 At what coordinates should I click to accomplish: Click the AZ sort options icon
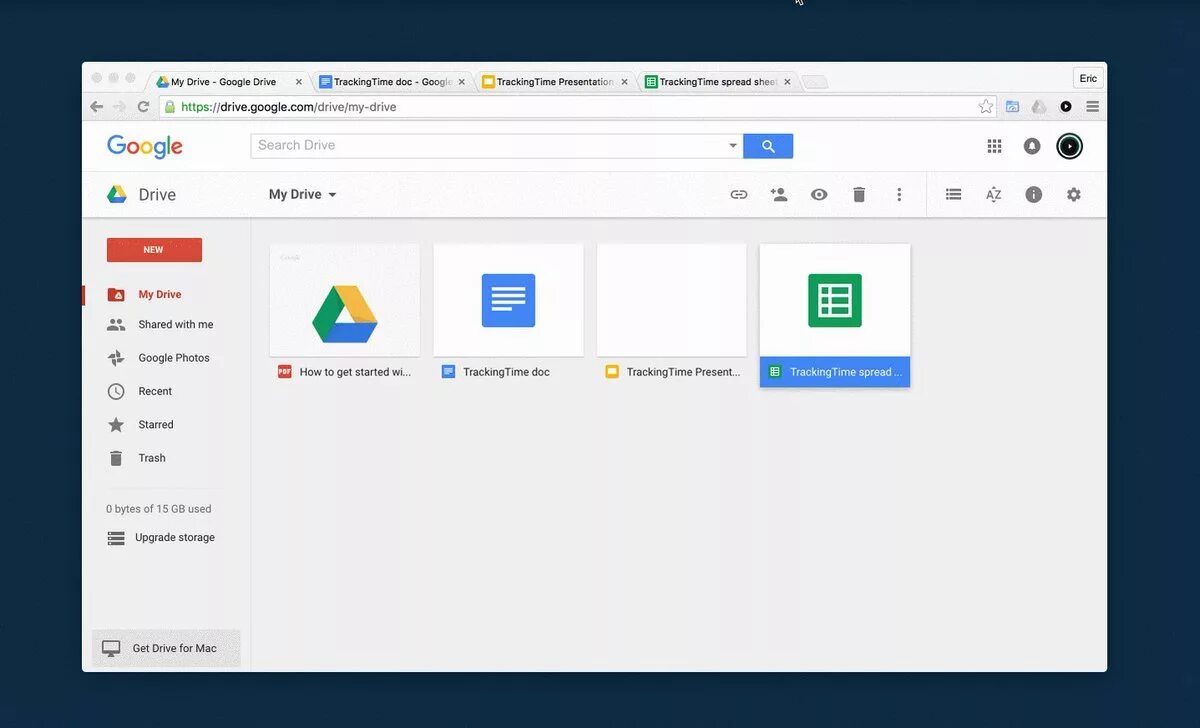tap(993, 195)
